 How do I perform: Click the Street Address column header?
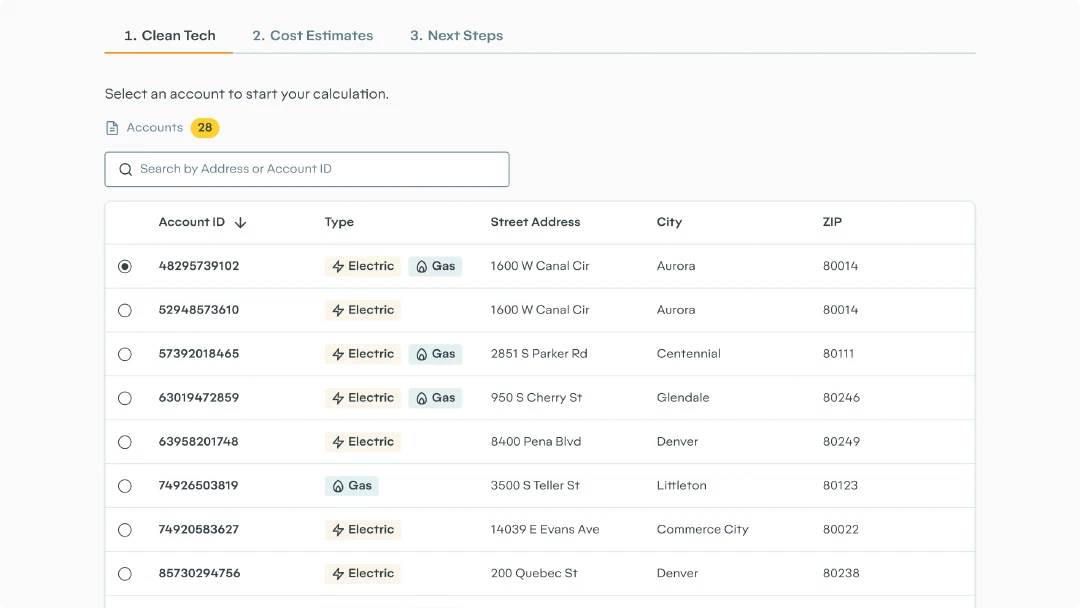(x=535, y=222)
